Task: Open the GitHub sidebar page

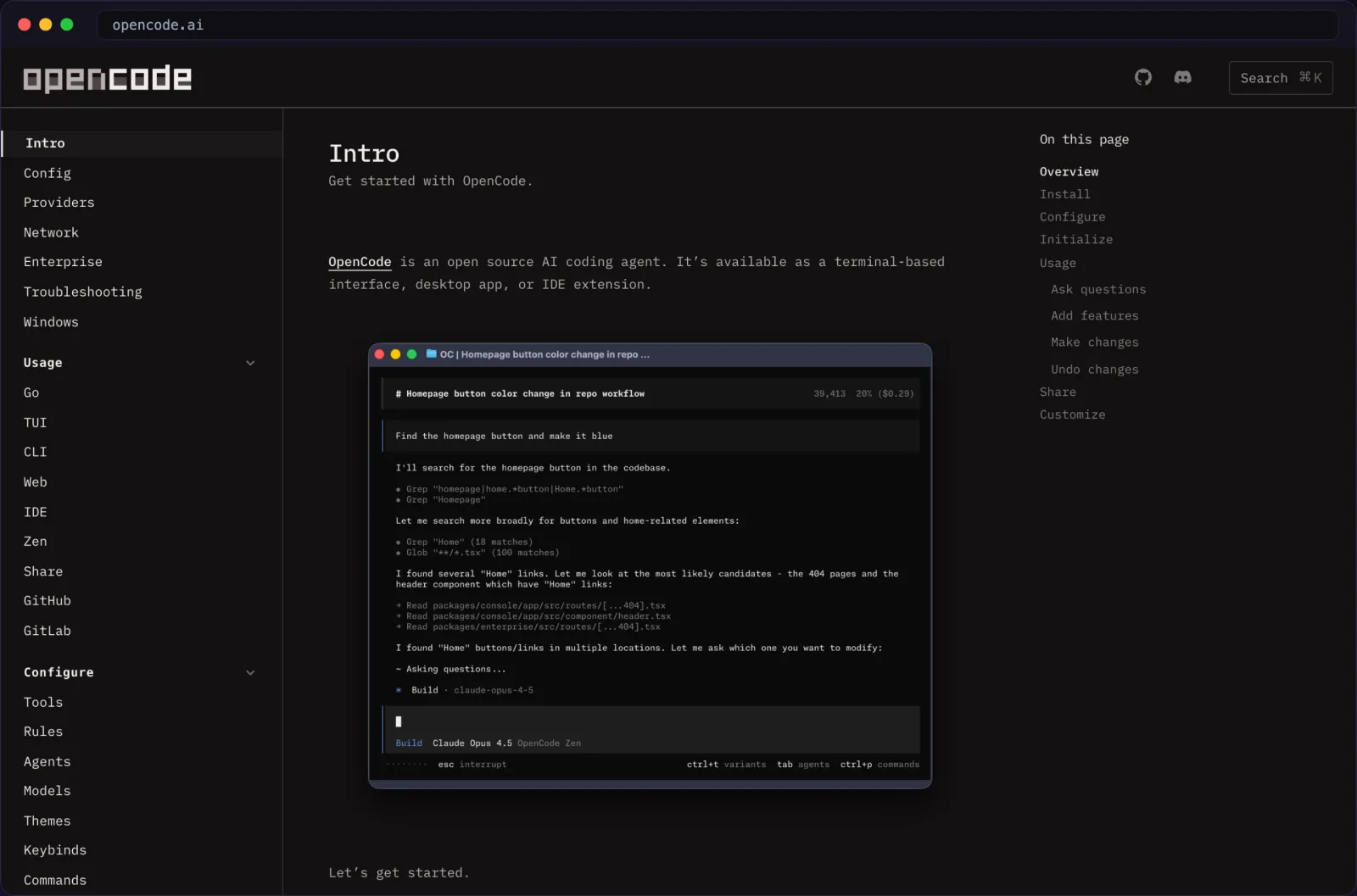Action: (47, 600)
